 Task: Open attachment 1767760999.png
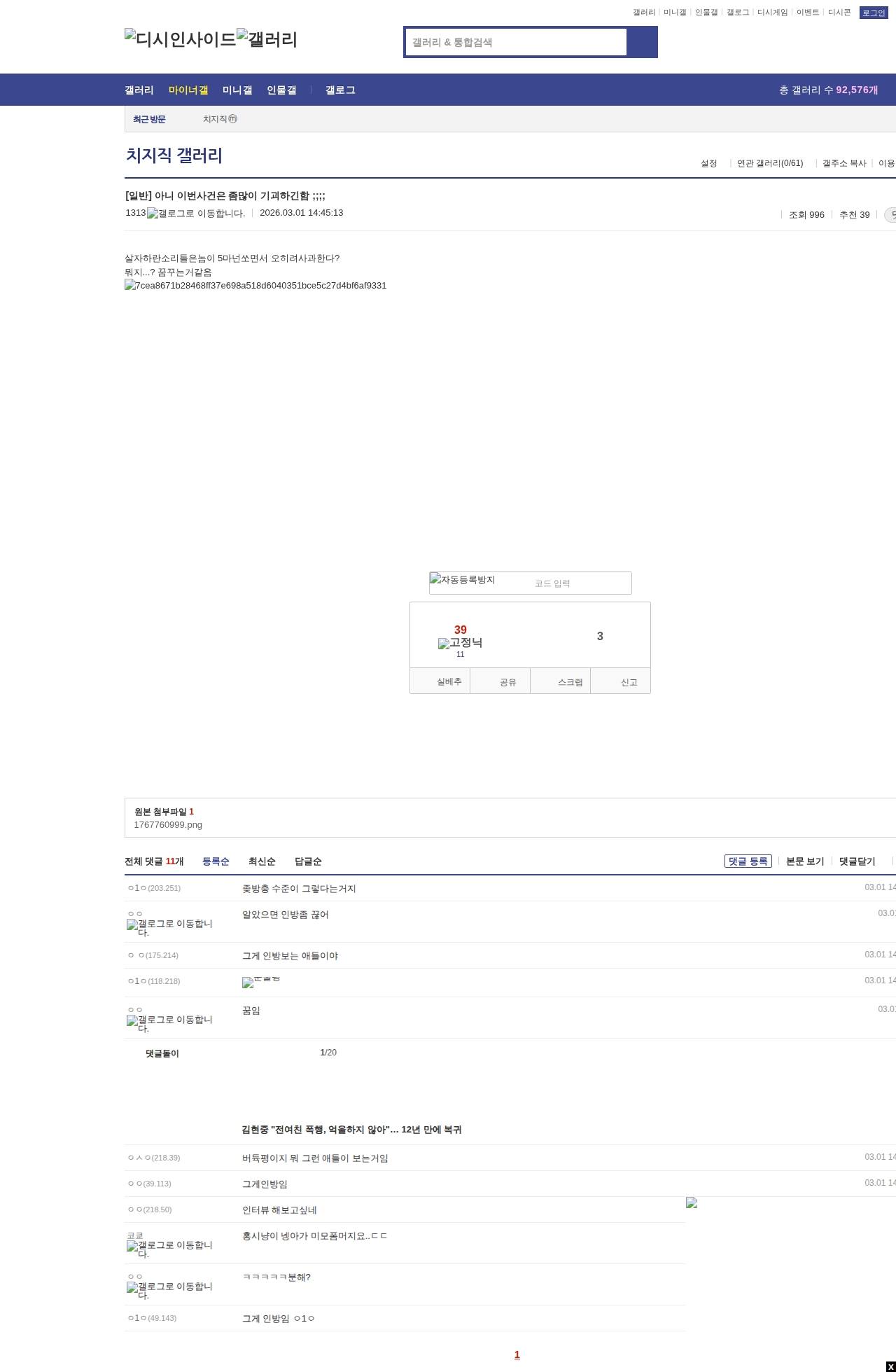pyautogui.click(x=168, y=825)
